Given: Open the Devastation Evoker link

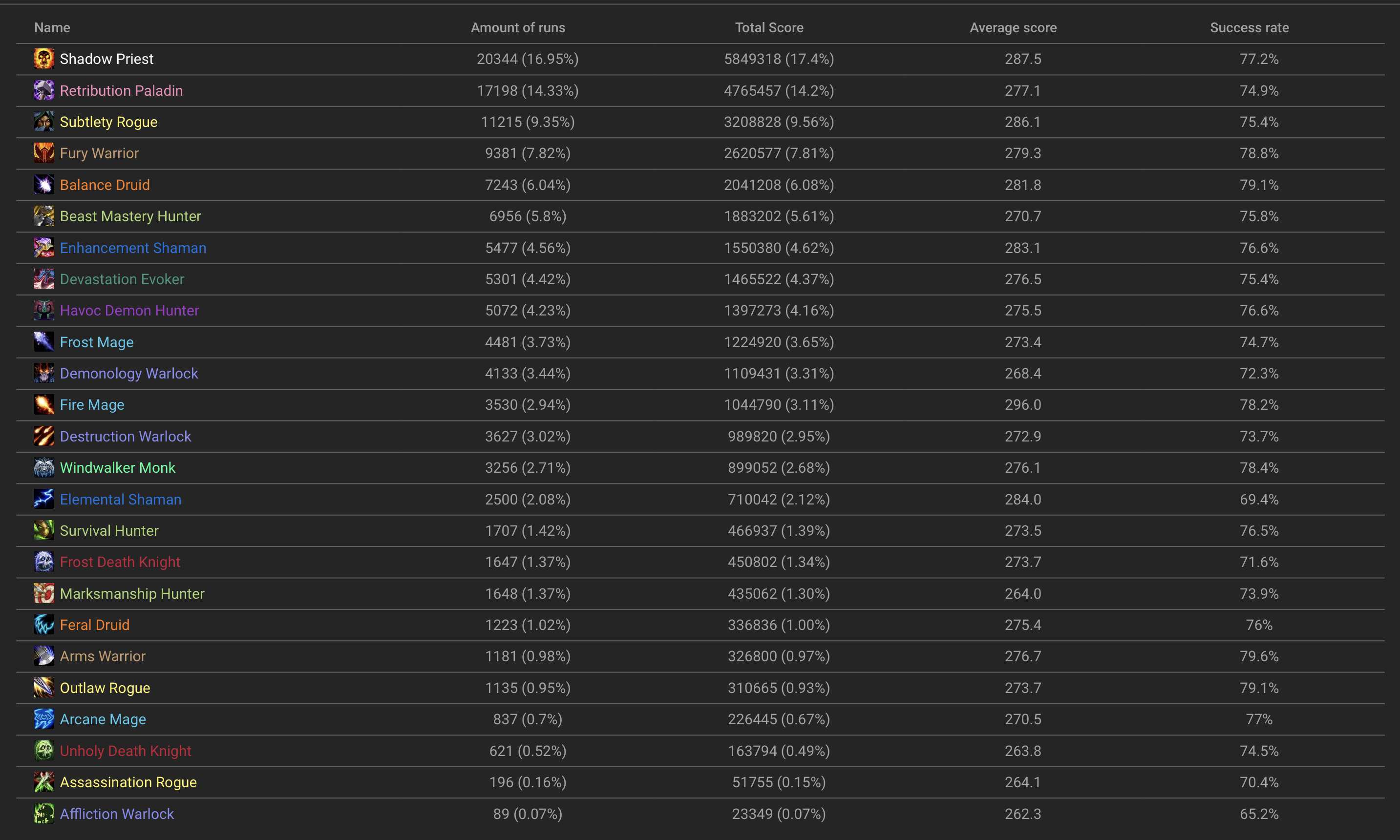Looking at the screenshot, I should pyautogui.click(x=122, y=279).
